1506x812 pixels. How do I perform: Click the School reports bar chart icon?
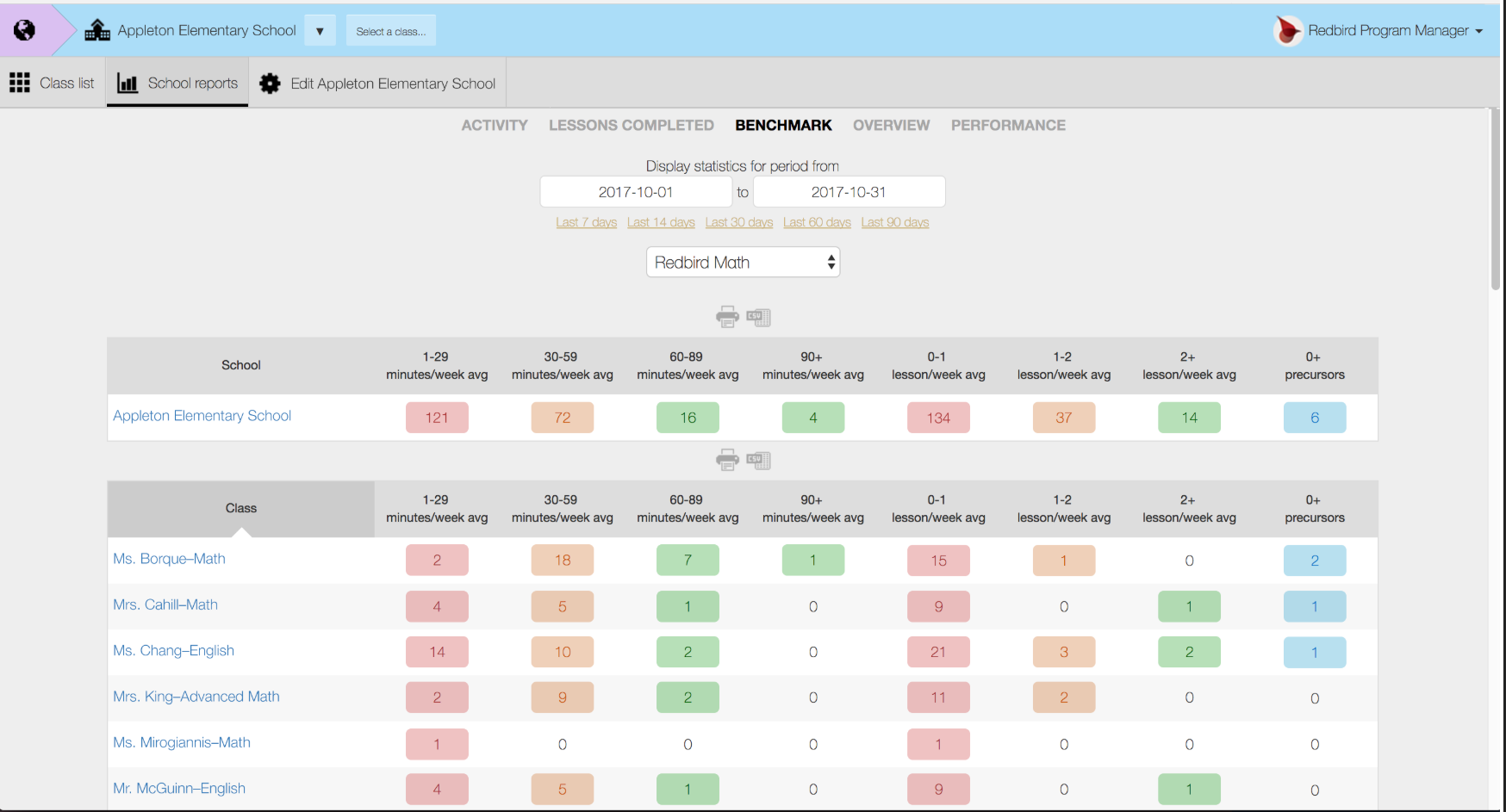point(128,84)
